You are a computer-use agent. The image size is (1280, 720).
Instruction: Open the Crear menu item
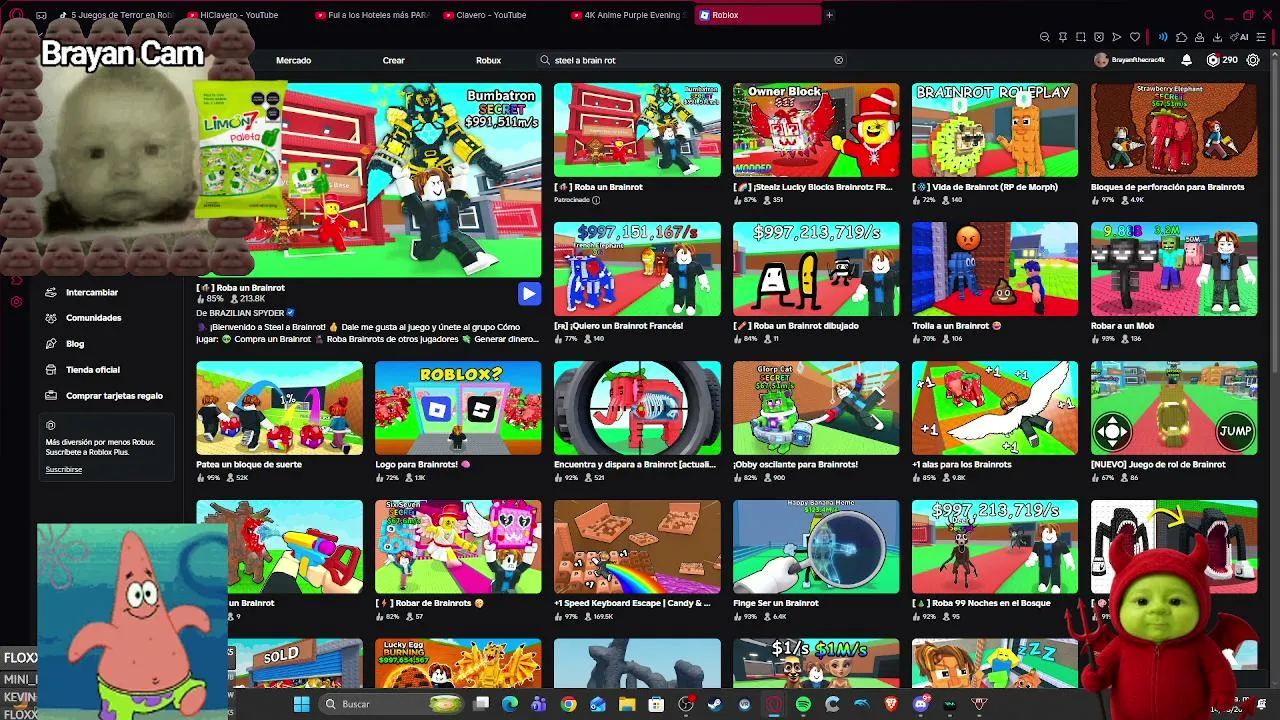pyautogui.click(x=393, y=60)
